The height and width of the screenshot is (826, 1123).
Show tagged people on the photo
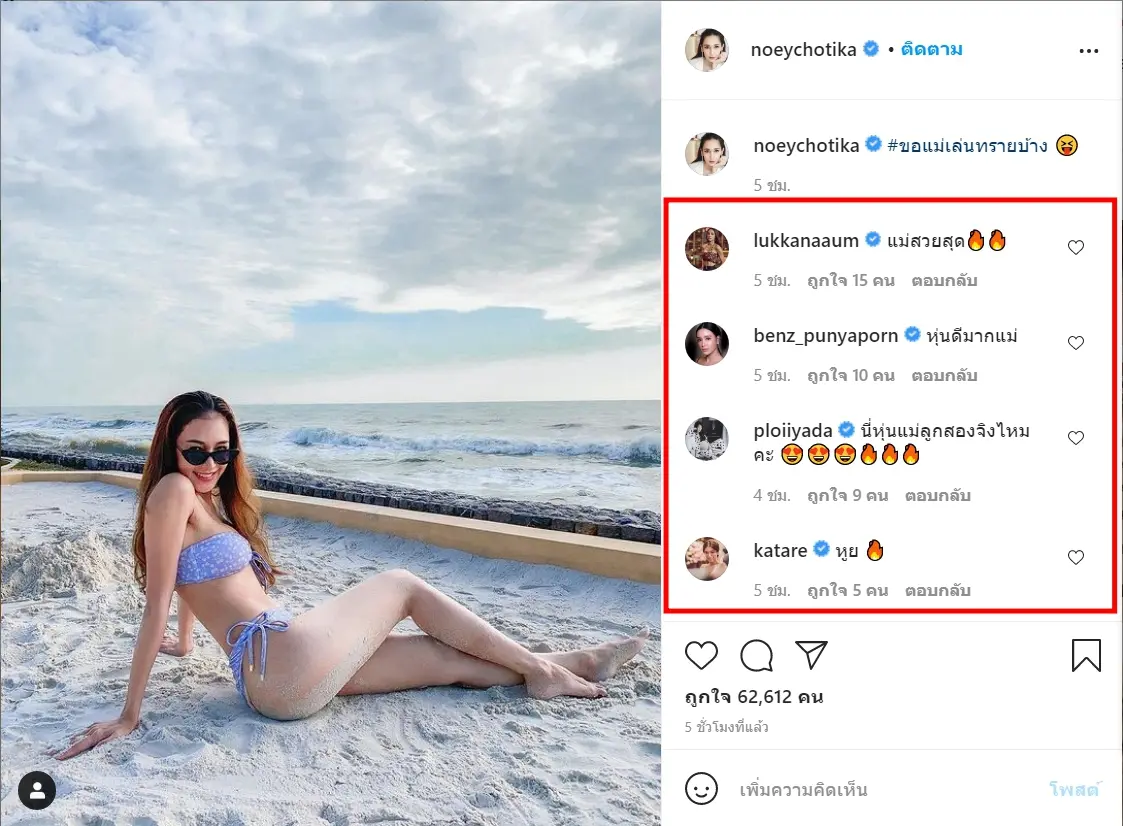pos(37,790)
